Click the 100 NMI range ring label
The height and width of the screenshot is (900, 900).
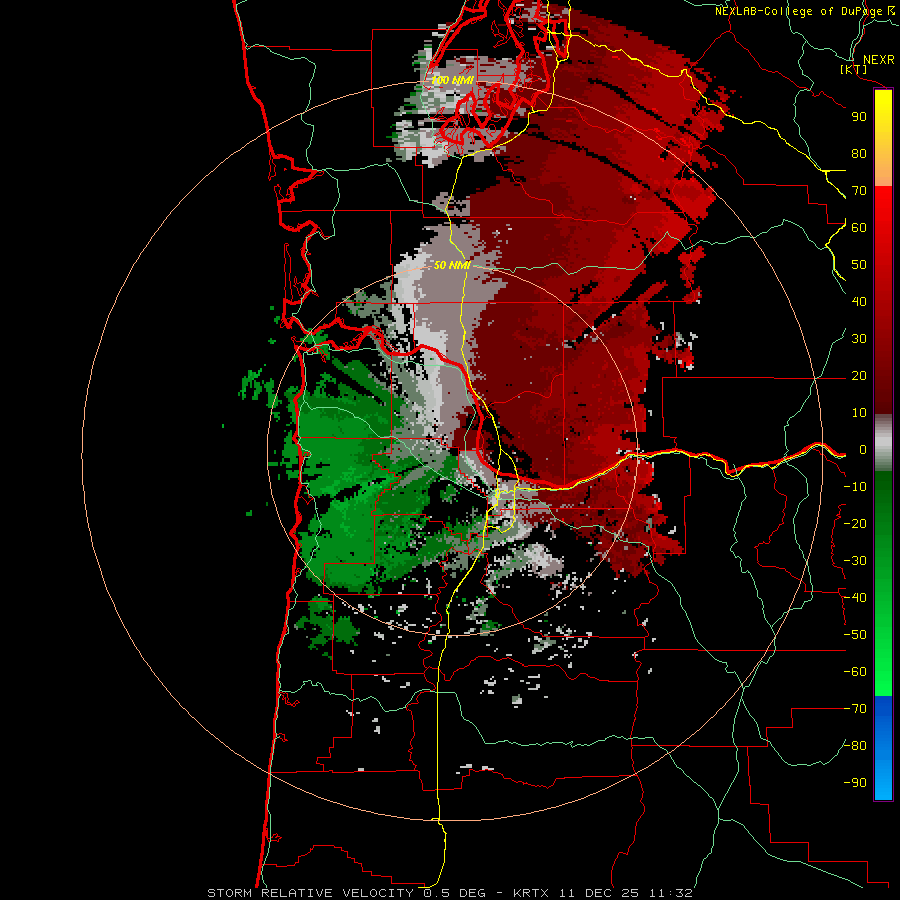(x=452, y=80)
